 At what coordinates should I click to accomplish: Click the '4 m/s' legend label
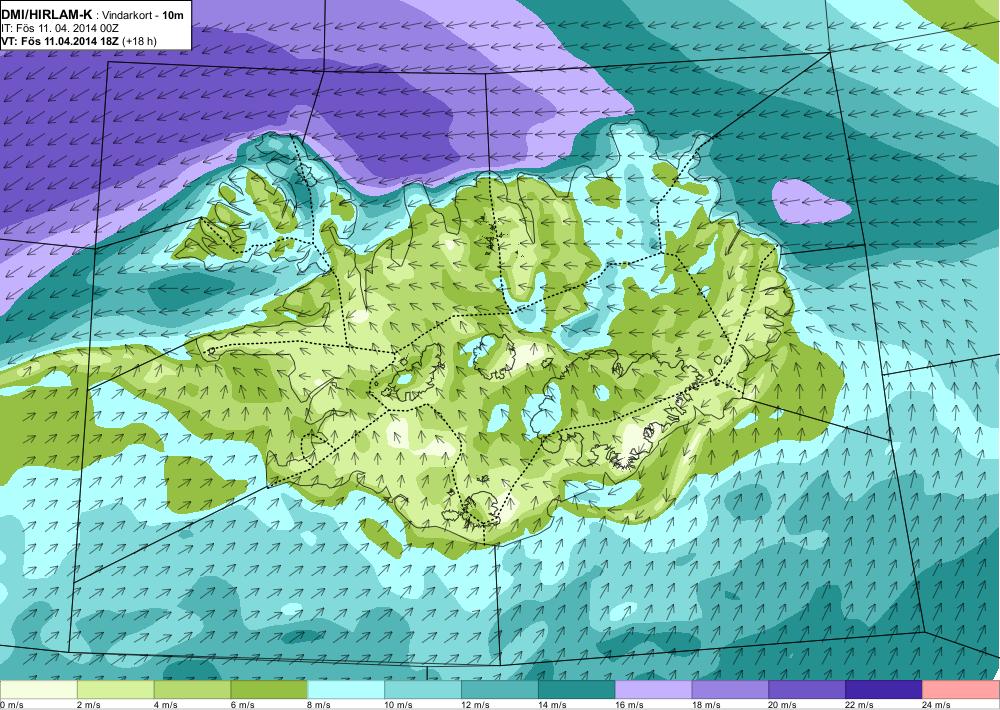click(165, 704)
